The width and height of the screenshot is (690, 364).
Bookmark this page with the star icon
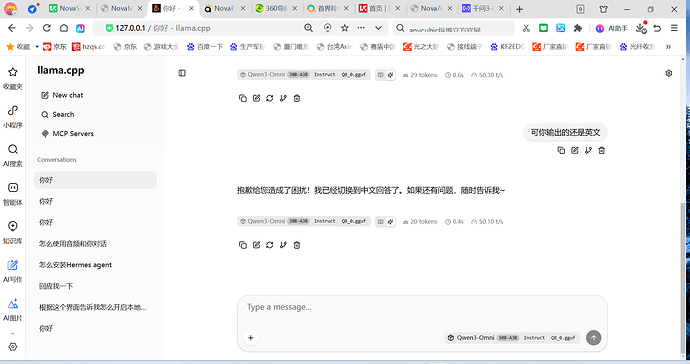coord(345,28)
